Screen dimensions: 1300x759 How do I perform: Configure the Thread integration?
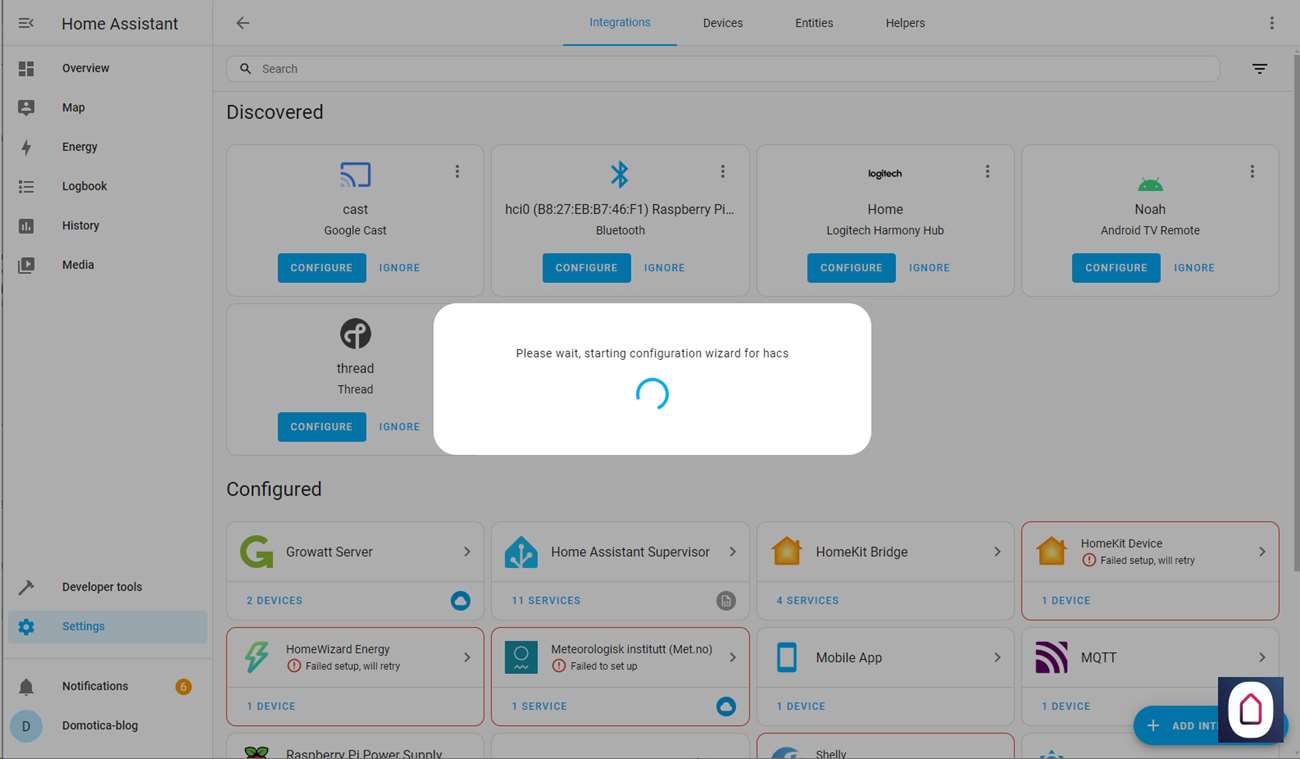point(322,427)
